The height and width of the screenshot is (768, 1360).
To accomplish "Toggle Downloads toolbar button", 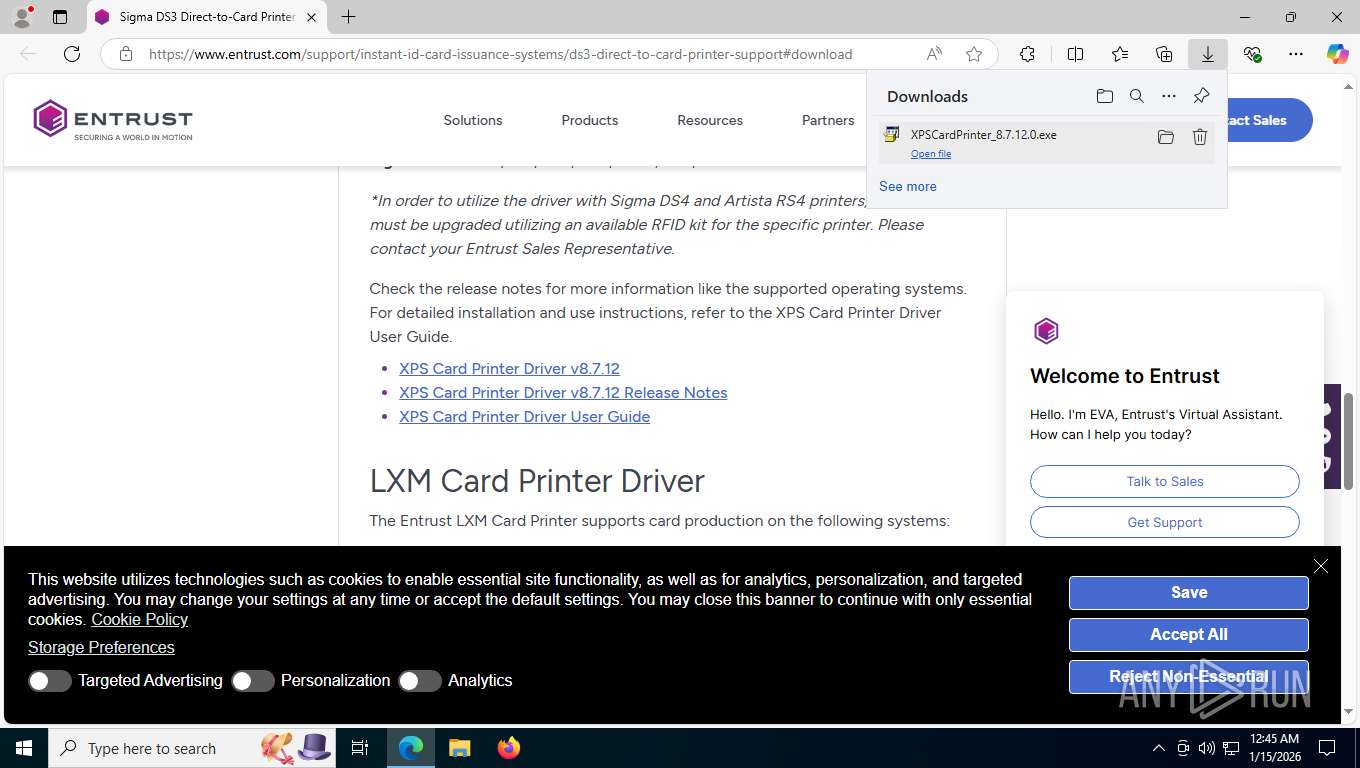I will click(1208, 54).
